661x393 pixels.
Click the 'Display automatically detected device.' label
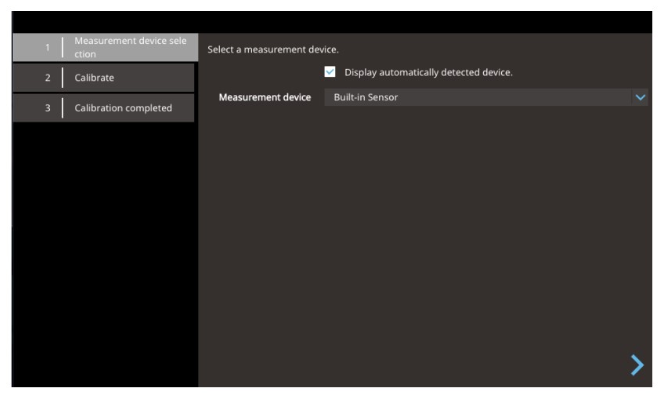(428, 73)
